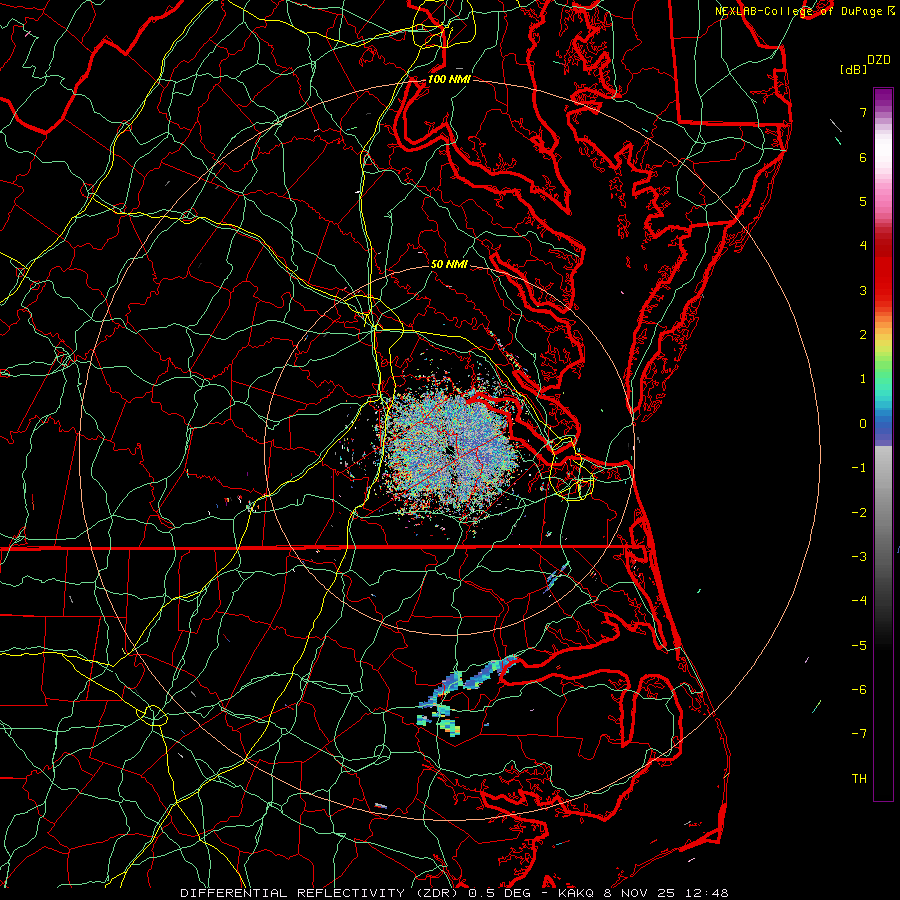Click the 6 value on the color scale

[863, 157]
